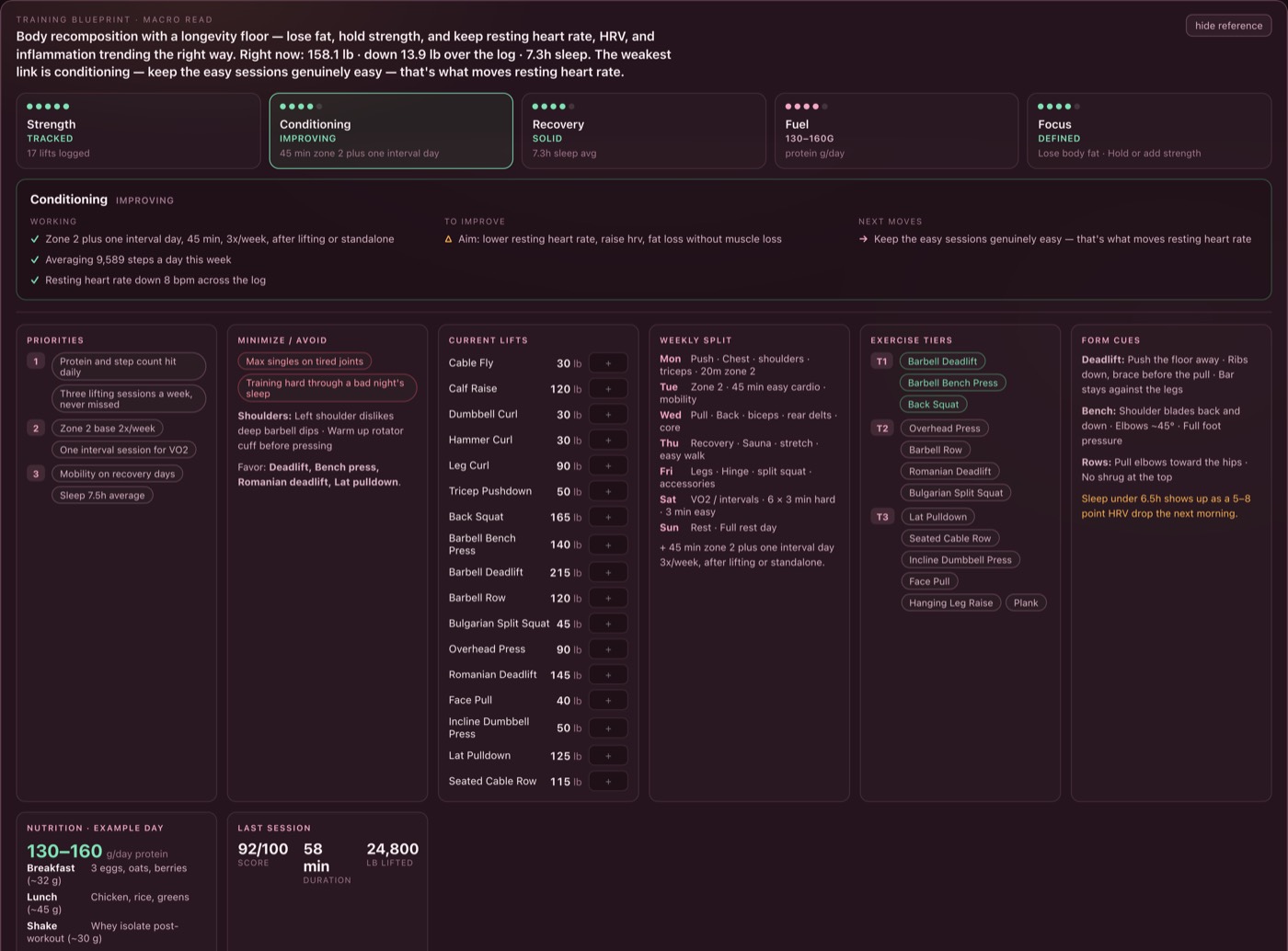This screenshot has width=1288, height=951.
Task: Click the 130–160 g/day protein heading
Action: [x=98, y=852]
